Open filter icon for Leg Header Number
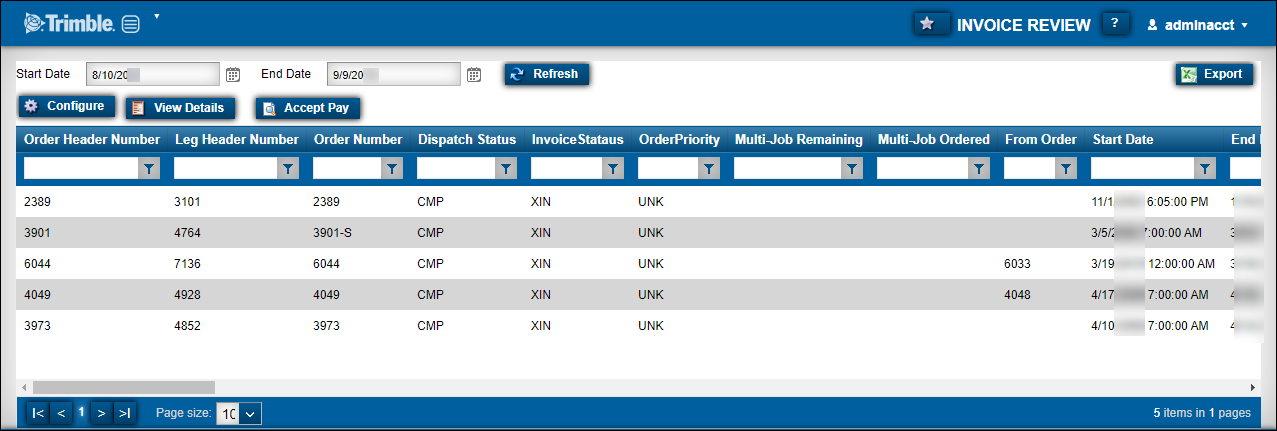Viewport: 1277px width, 431px height. click(x=288, y=171)
